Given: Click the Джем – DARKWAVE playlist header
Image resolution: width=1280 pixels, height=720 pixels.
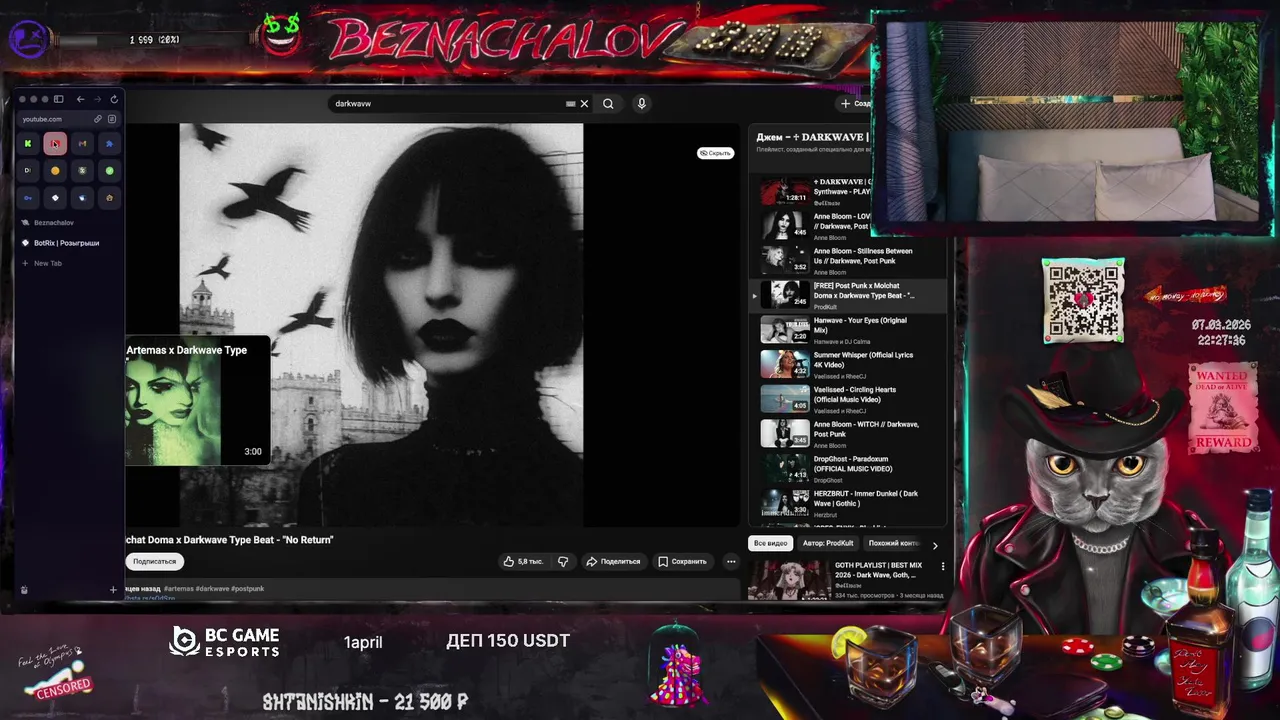Looking at the screenshot, I should point(813,137).
